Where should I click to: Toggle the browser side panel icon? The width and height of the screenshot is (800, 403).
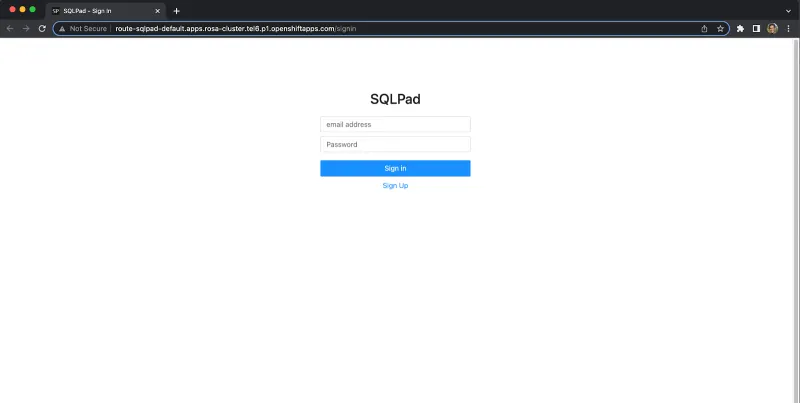tap(756, 29)
